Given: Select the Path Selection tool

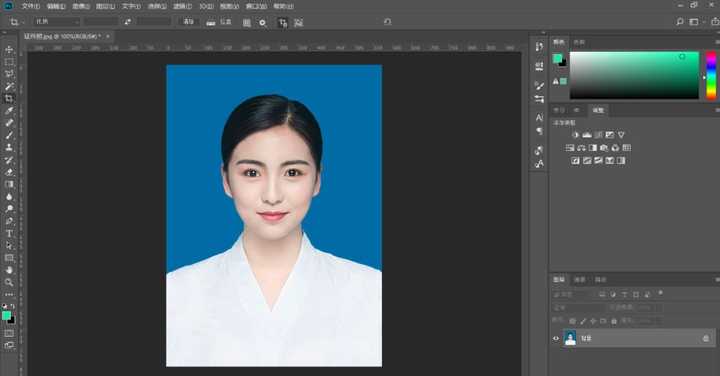Looking at the screenshot, I should (x=9, y=246).
